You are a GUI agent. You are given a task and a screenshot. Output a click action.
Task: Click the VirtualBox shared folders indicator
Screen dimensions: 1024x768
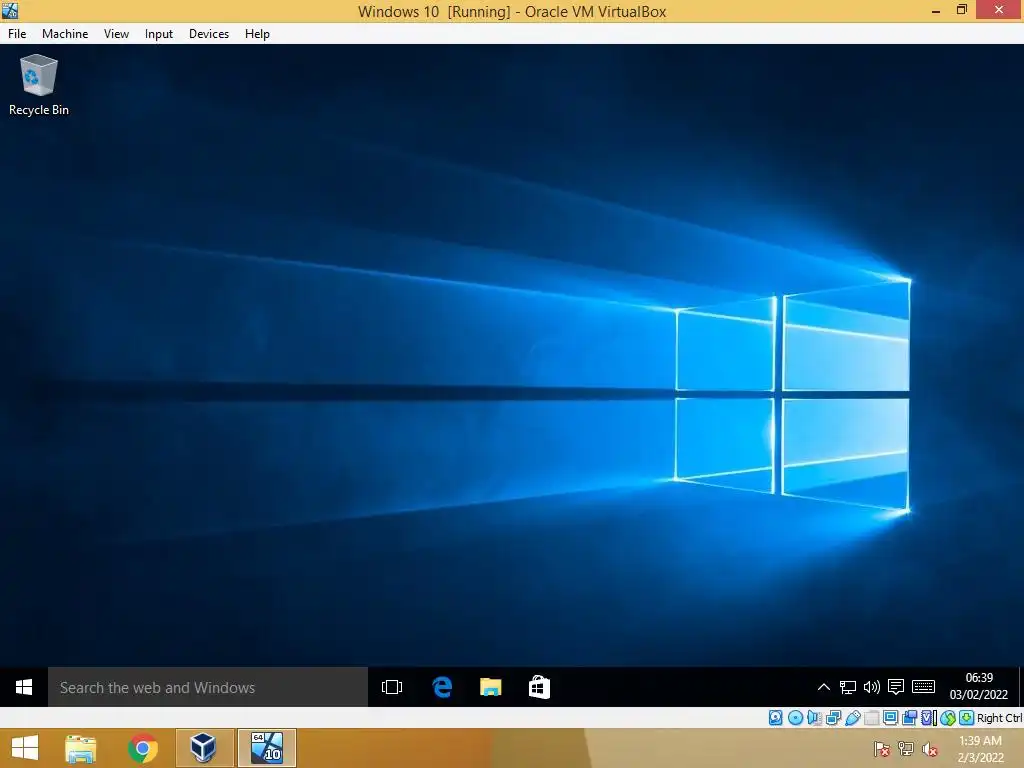coord(871,718)
